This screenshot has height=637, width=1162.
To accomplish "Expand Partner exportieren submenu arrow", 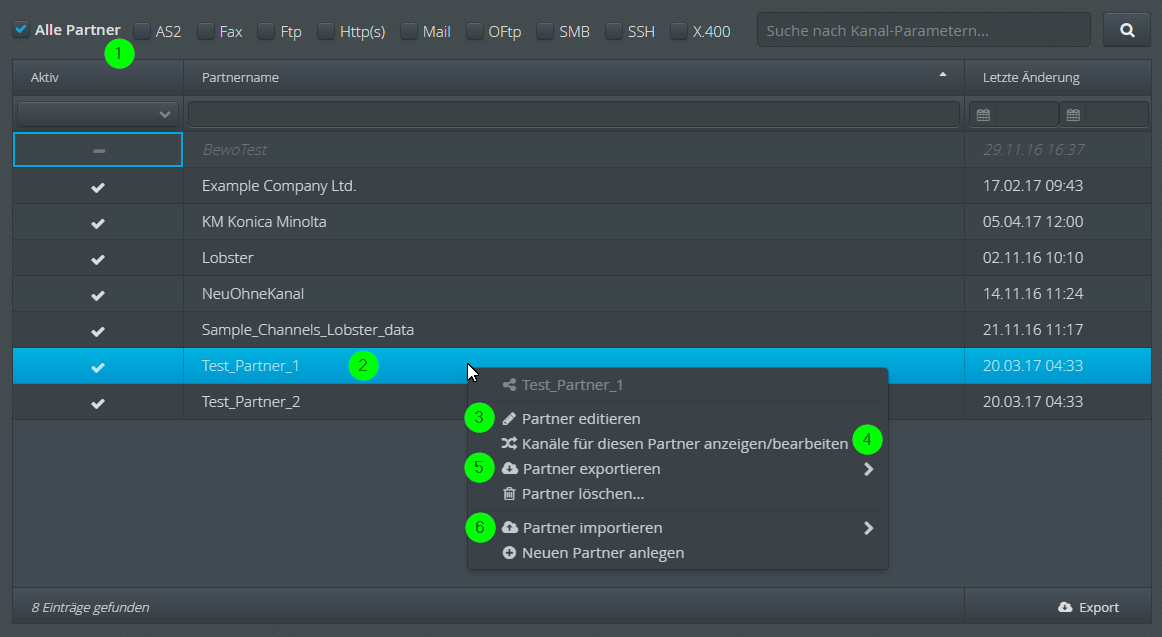I will coord(869,470).
